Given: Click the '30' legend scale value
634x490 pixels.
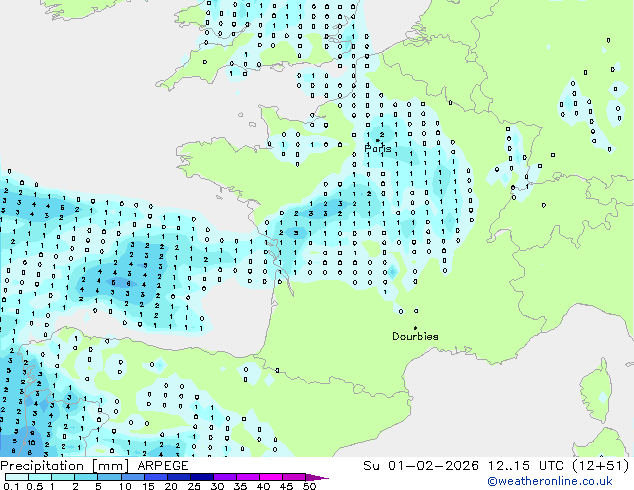Looking at the screenshot, I should coord(217,486).
